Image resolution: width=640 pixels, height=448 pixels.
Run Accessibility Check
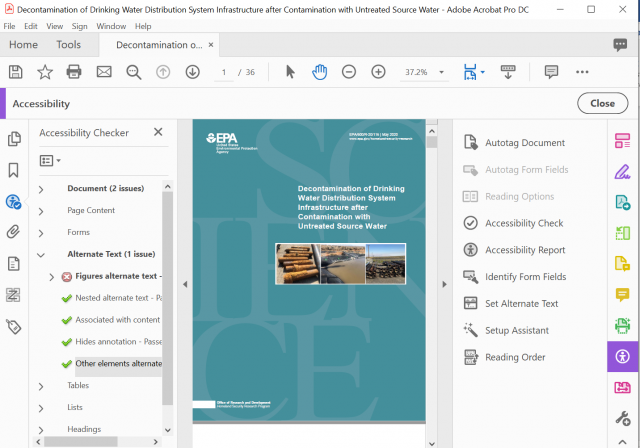tap(523, 223)
